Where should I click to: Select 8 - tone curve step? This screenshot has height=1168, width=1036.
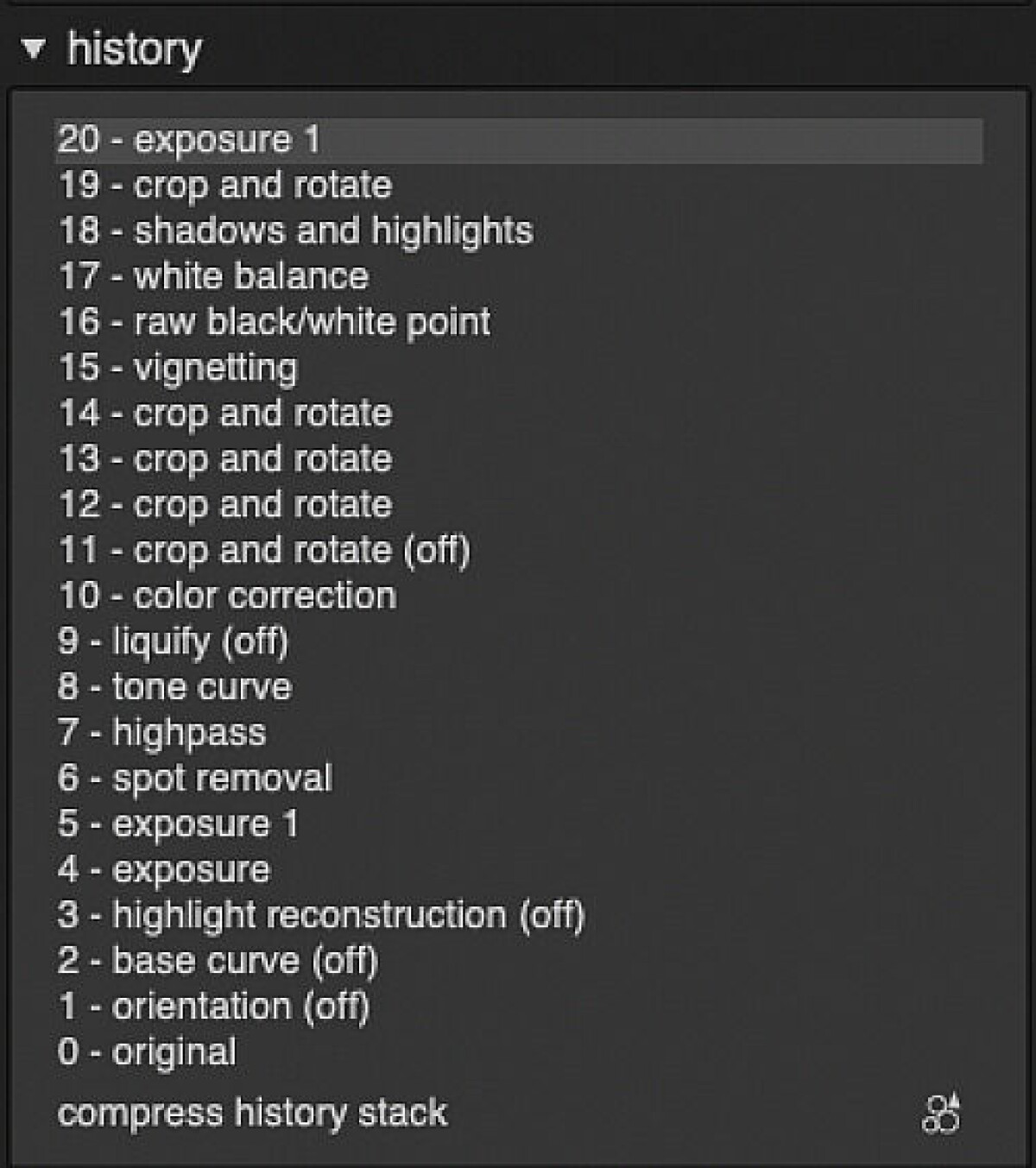click(x=519, y=688)
